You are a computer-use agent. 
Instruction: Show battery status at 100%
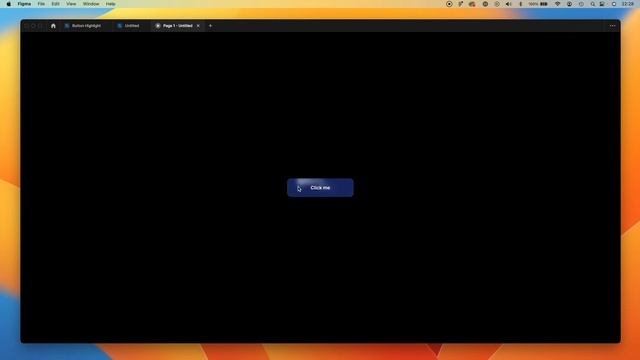click(538, 4)
